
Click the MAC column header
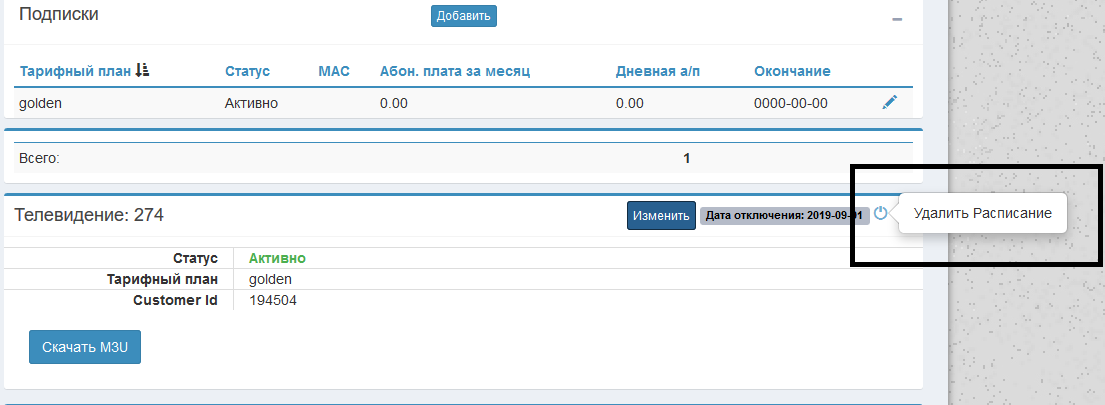point(332,71)
